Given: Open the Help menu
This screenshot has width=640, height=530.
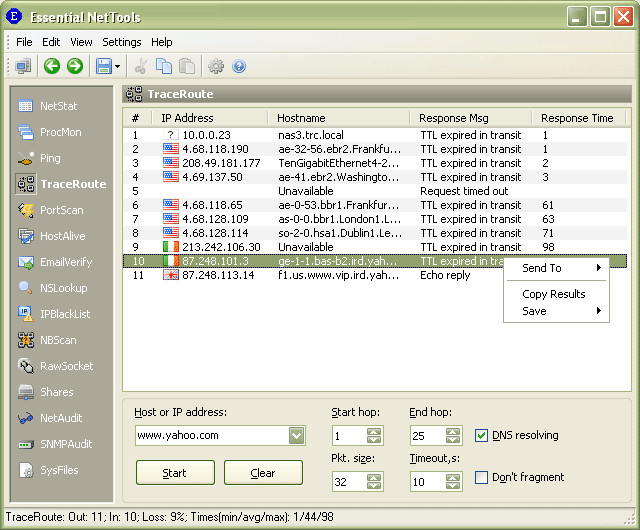Looking at the screenshot, I should tap(162, 42).
